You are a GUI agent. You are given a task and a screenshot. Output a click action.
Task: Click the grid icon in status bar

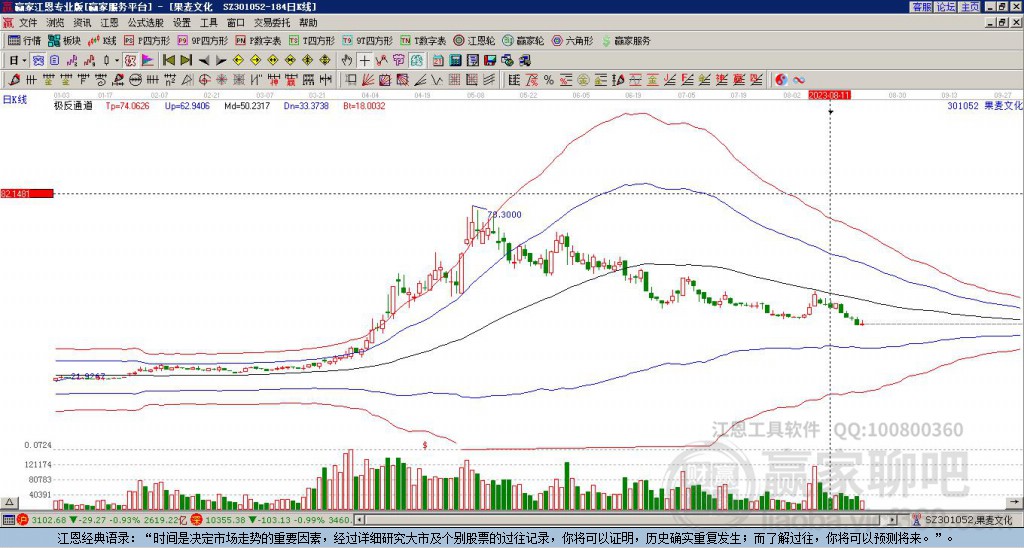pyautogui.click(x=8, y=520)
